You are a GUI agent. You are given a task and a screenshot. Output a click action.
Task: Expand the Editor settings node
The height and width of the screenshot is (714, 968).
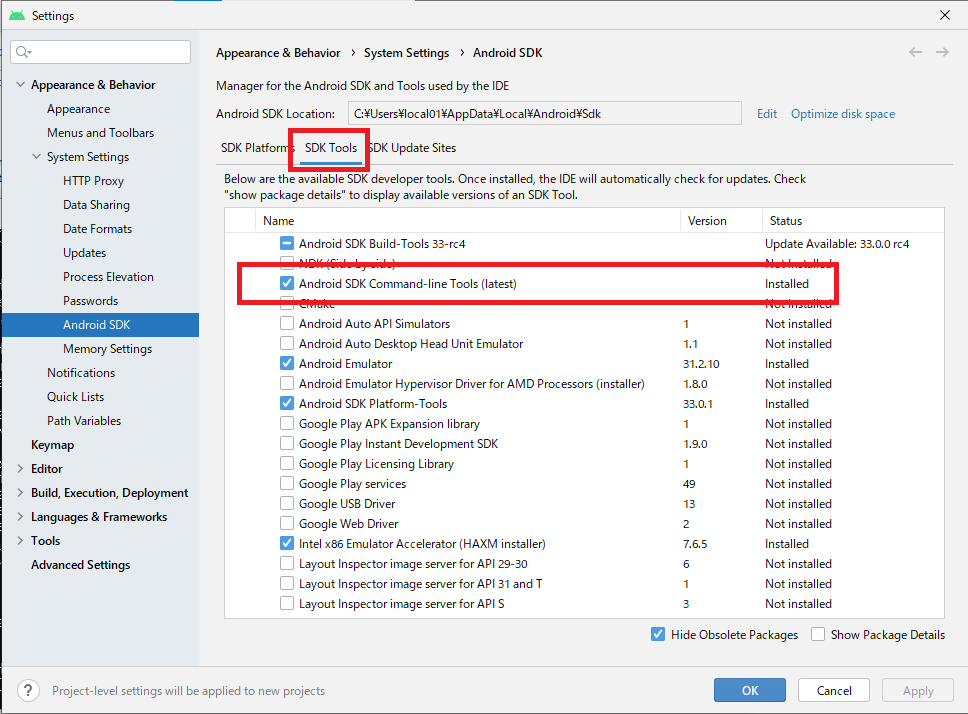coord(20,468)
